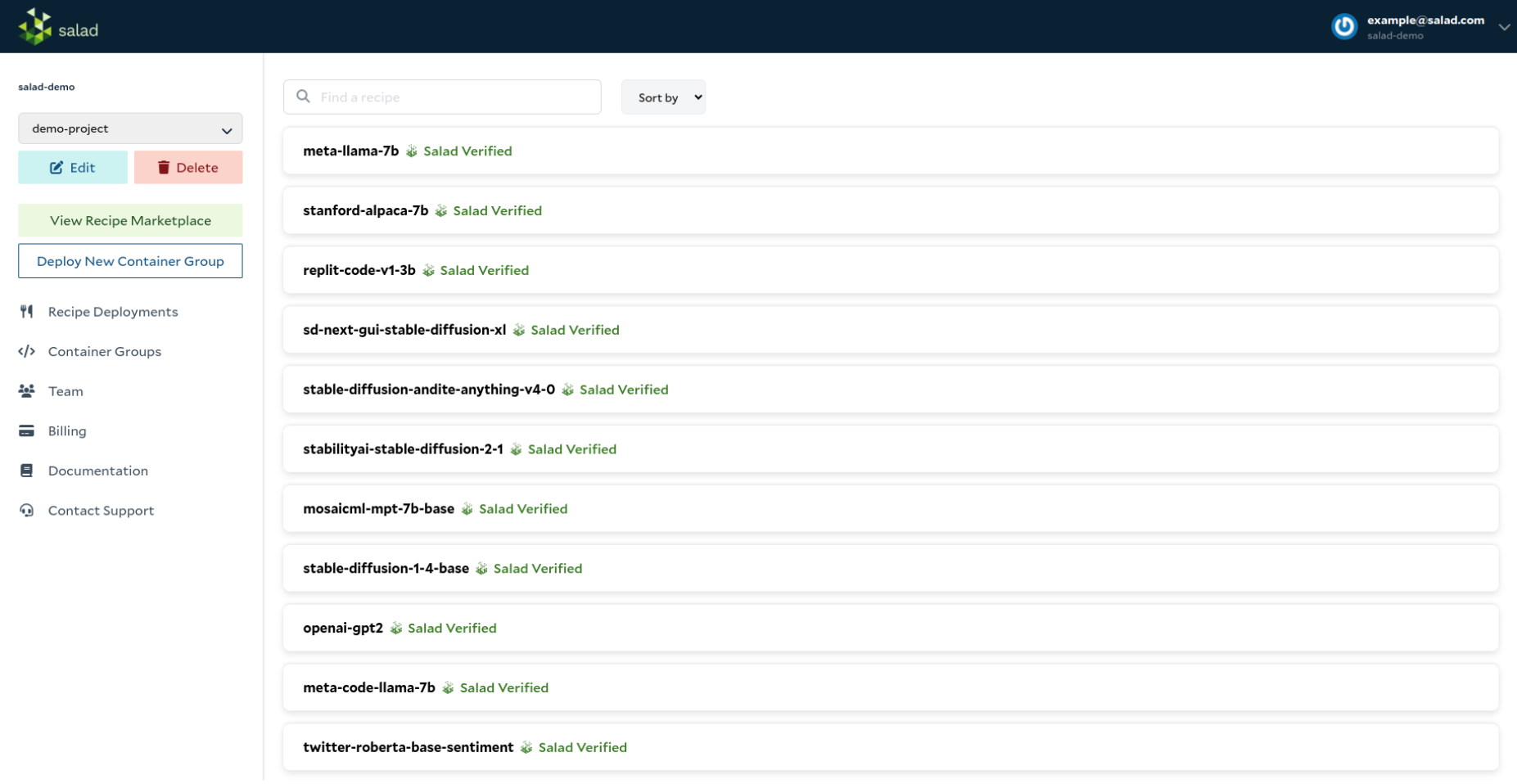The width and height of the screenshot is (1517, 784).
Task: Open the Team page
Action: [65, 391]
